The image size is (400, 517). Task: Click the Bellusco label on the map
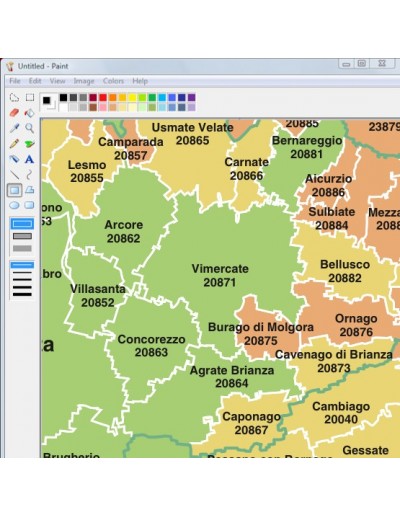(345, 264)
